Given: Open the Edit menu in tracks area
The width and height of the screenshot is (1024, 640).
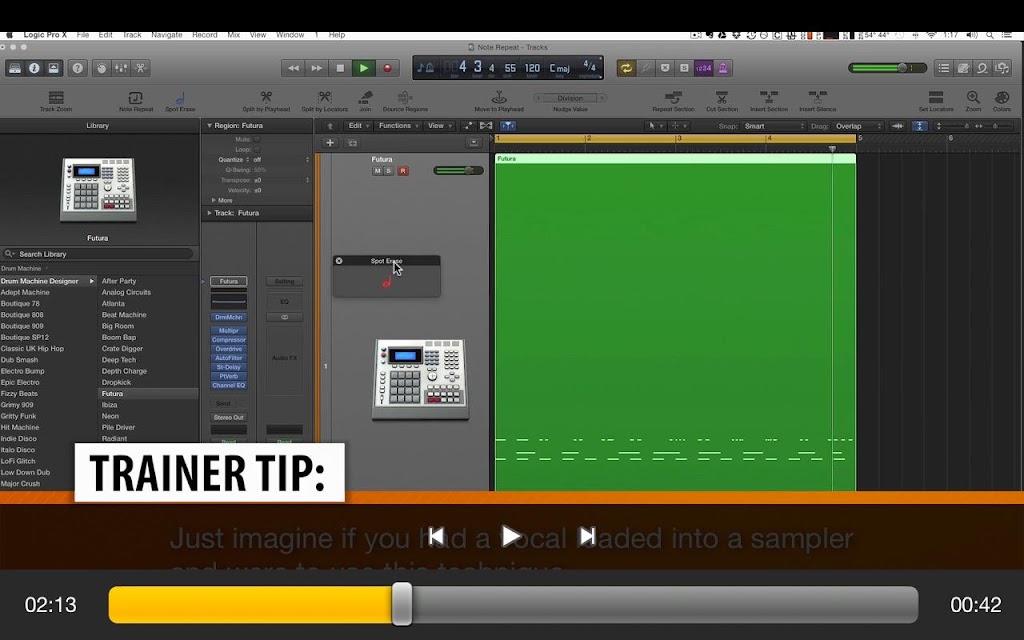Looking at the screenshot, I should coord(358,125).
